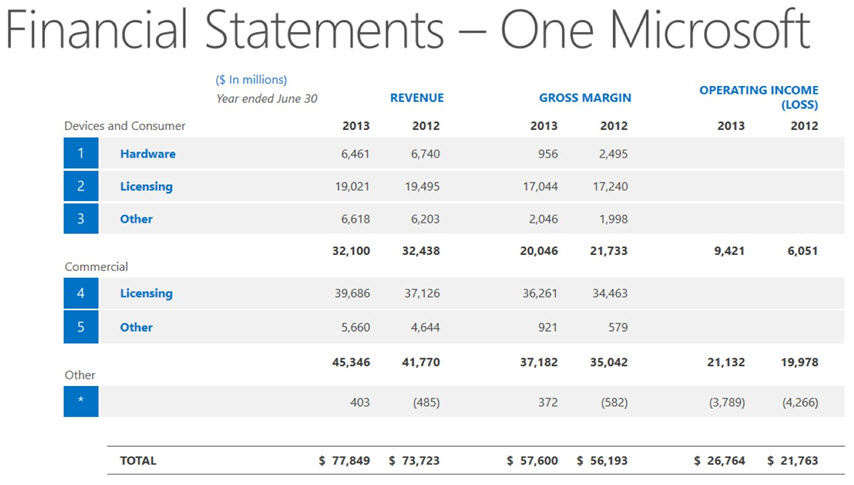Select Commercial Licensing revenue 39,686

coord(352,293)
